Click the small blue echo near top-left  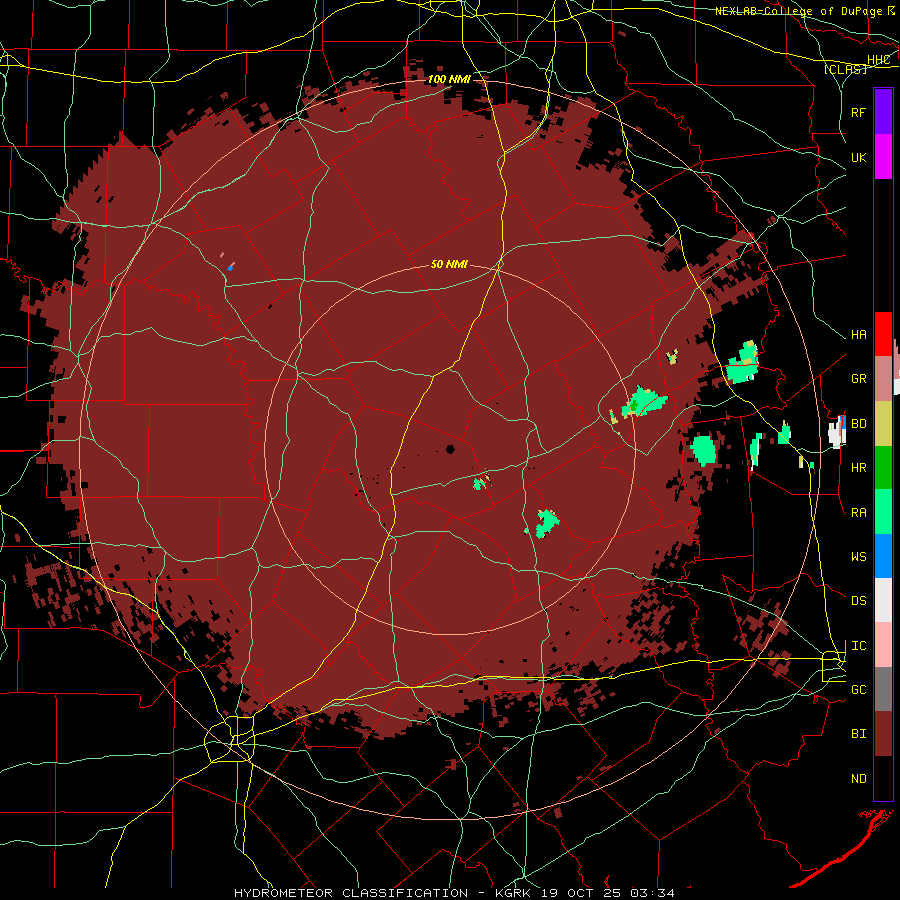(230, 267)
